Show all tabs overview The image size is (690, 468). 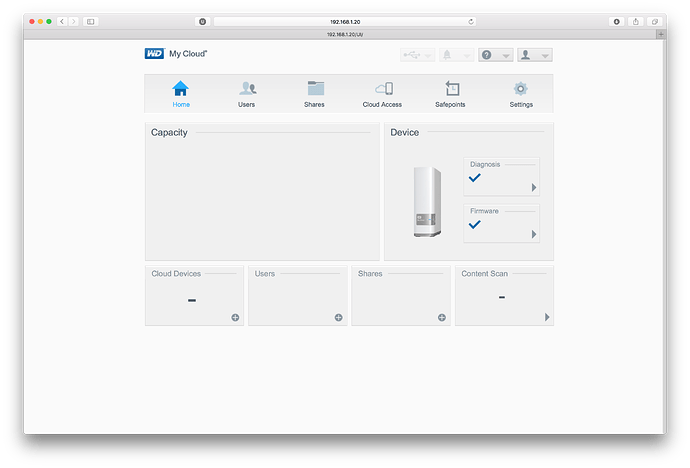655,21
